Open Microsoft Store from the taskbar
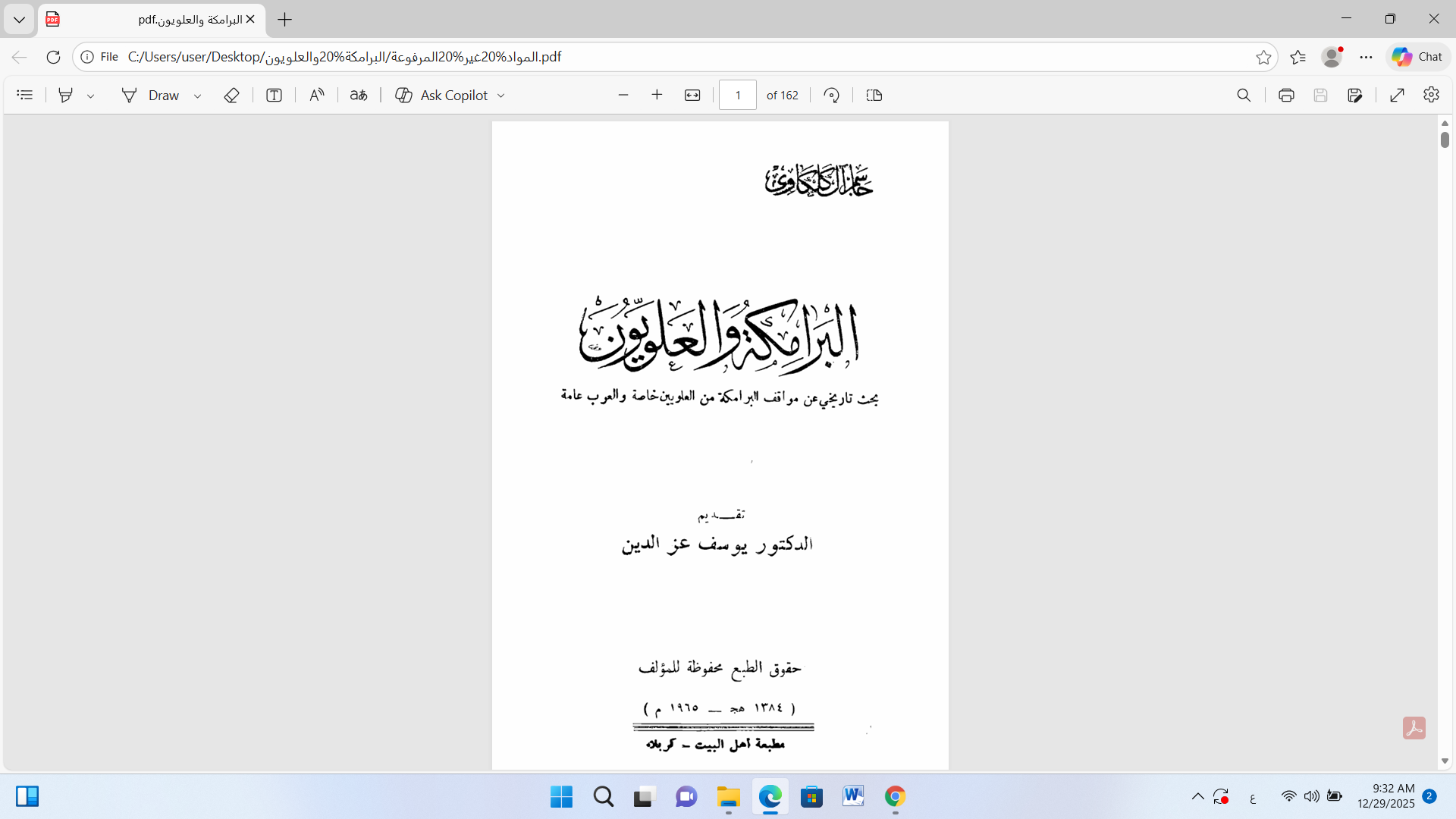The height and width of the screenshot is (819, 1456). click(x=811, y=797)
